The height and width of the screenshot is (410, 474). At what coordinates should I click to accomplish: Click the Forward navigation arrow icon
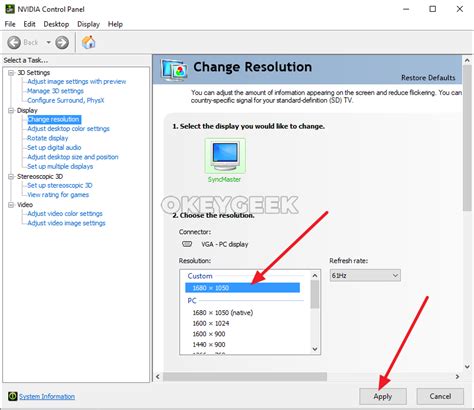[62, 43]
